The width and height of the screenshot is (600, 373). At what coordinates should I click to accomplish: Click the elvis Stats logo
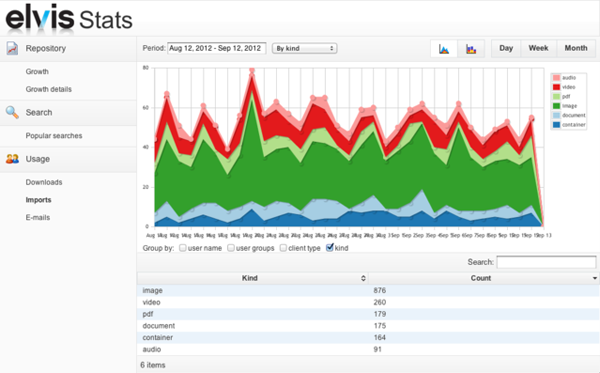pyautogui.click(x=69, y=18)
